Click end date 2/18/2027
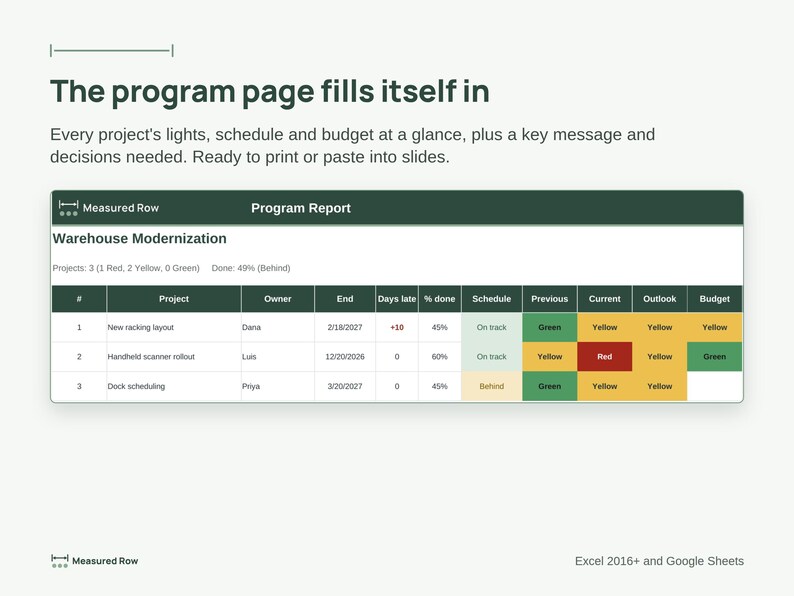 click(345, 327)
